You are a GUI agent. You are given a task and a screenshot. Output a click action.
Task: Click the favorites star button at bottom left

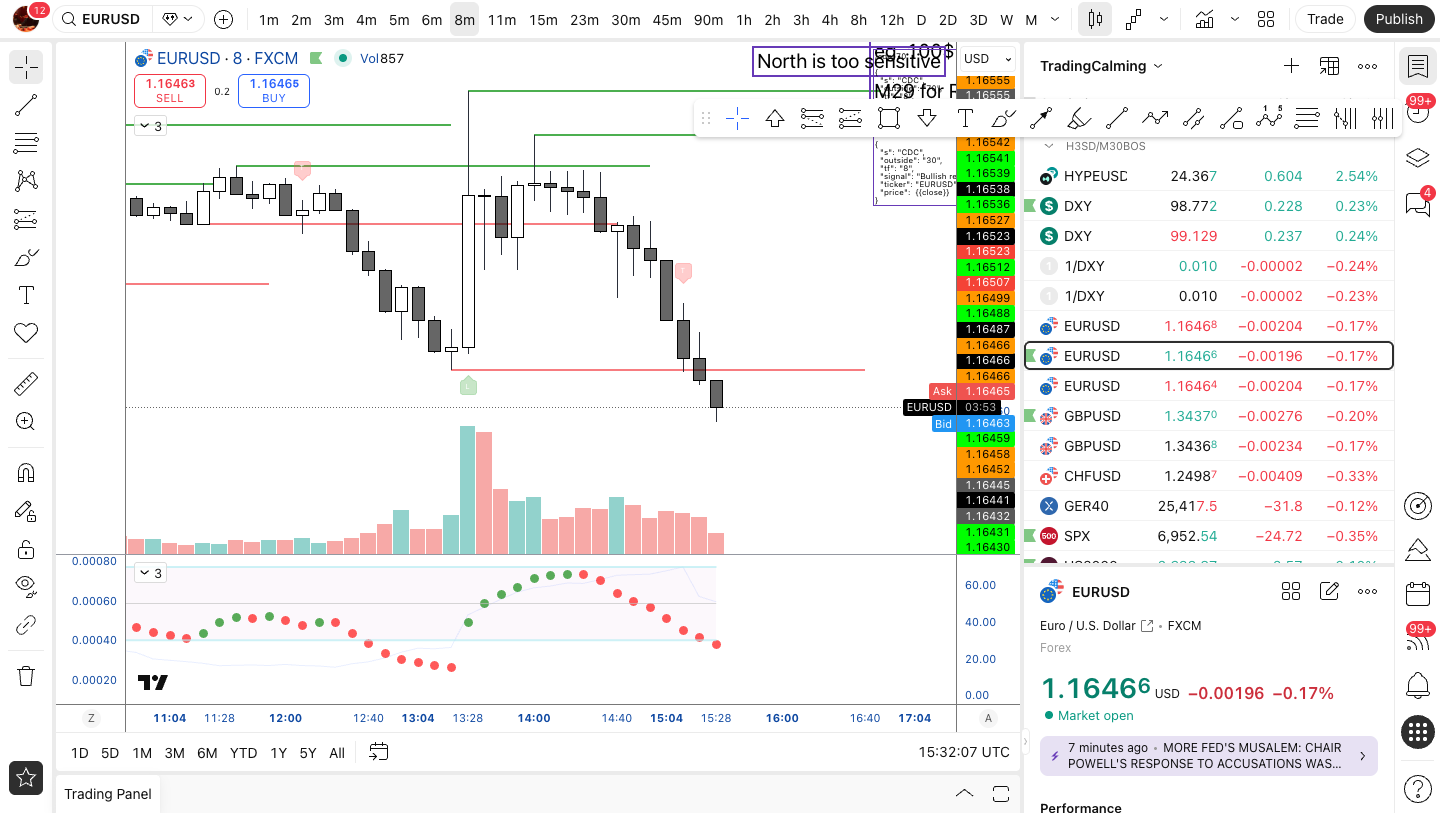[x=26, y=777]
